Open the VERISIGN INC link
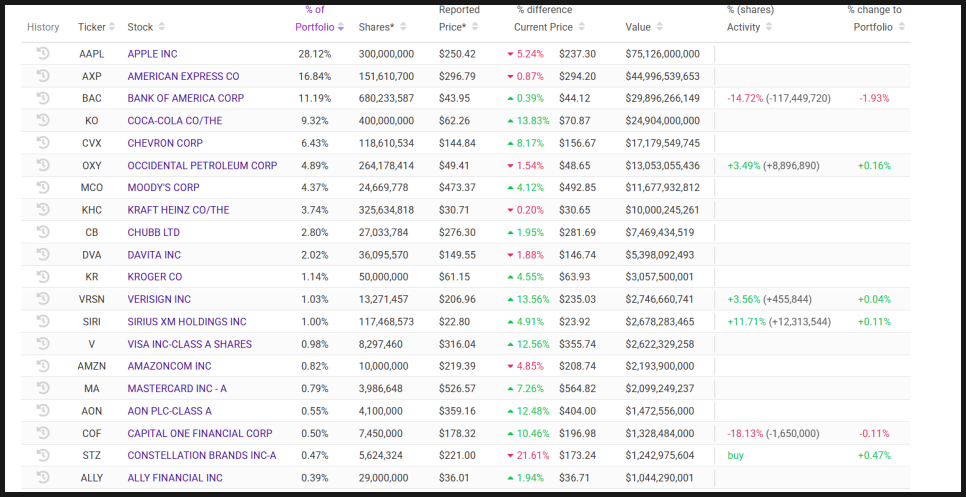Viewport: 966px width, 497px height. click(159, 299)
